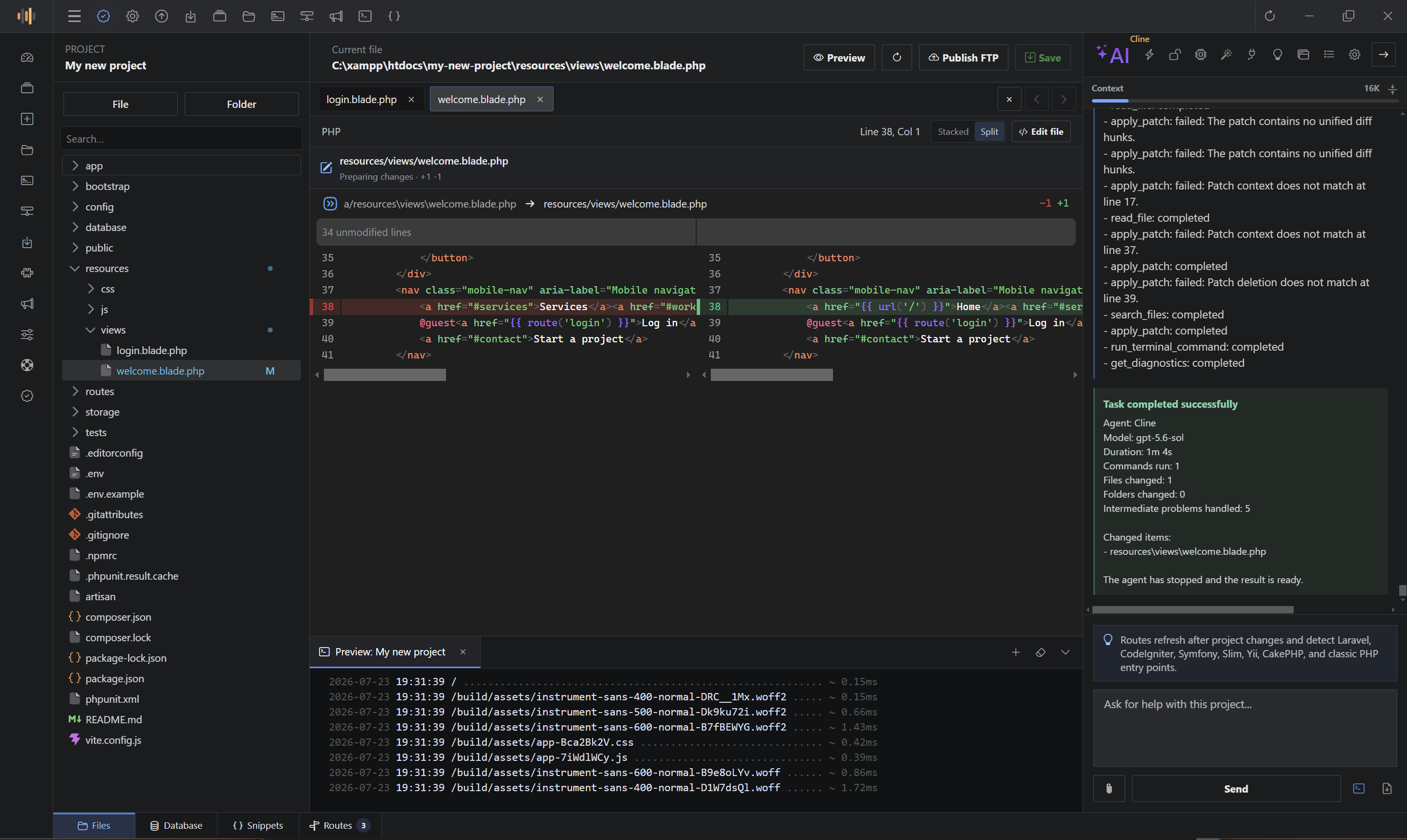Click the left diff pane horizontal scrollbar
Screen dimensions: 1407x840
tap(384, 375)
